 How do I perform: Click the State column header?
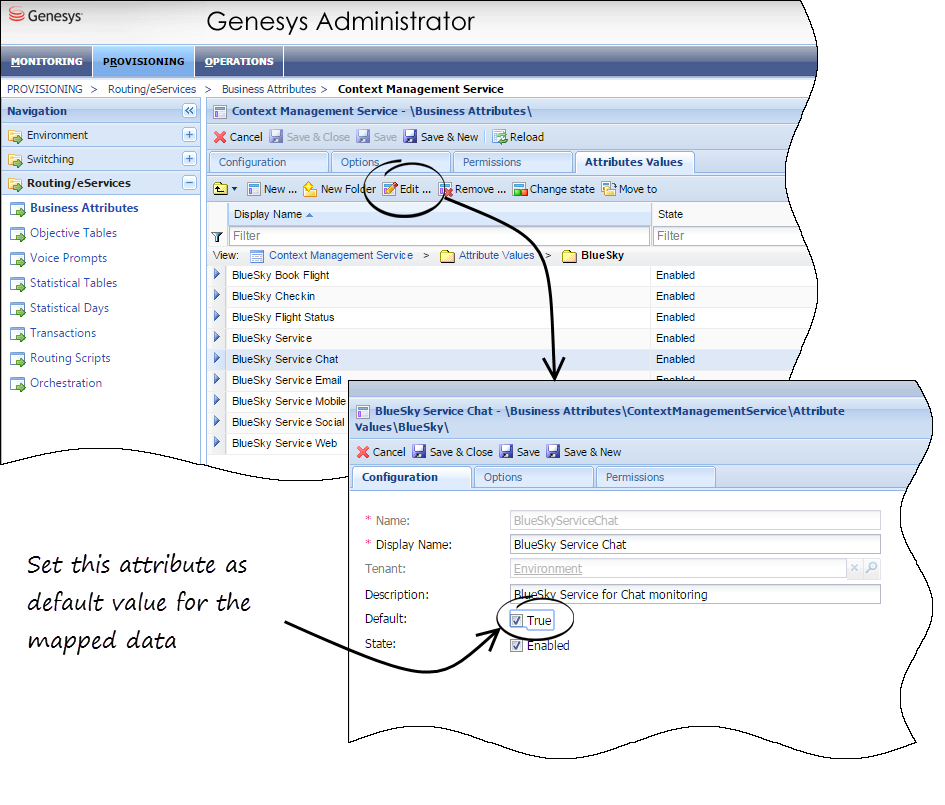click(x=670, y=215)
